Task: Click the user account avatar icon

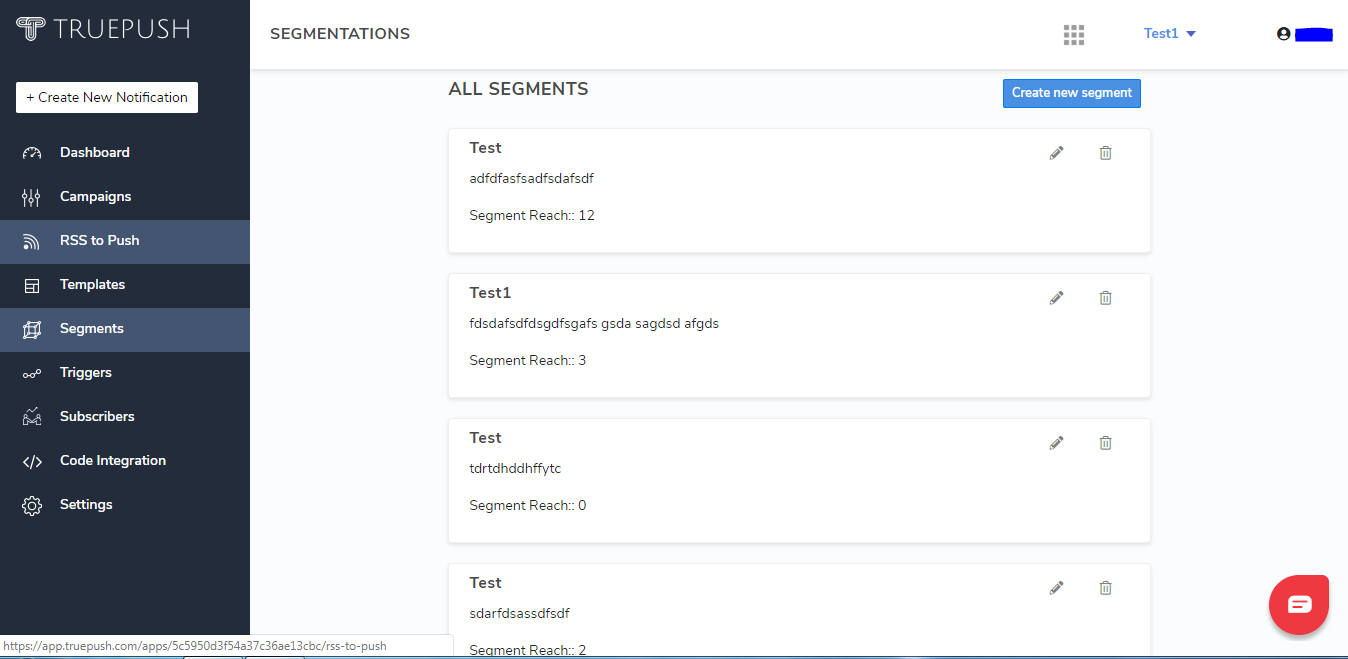Action: (1284, 34)
